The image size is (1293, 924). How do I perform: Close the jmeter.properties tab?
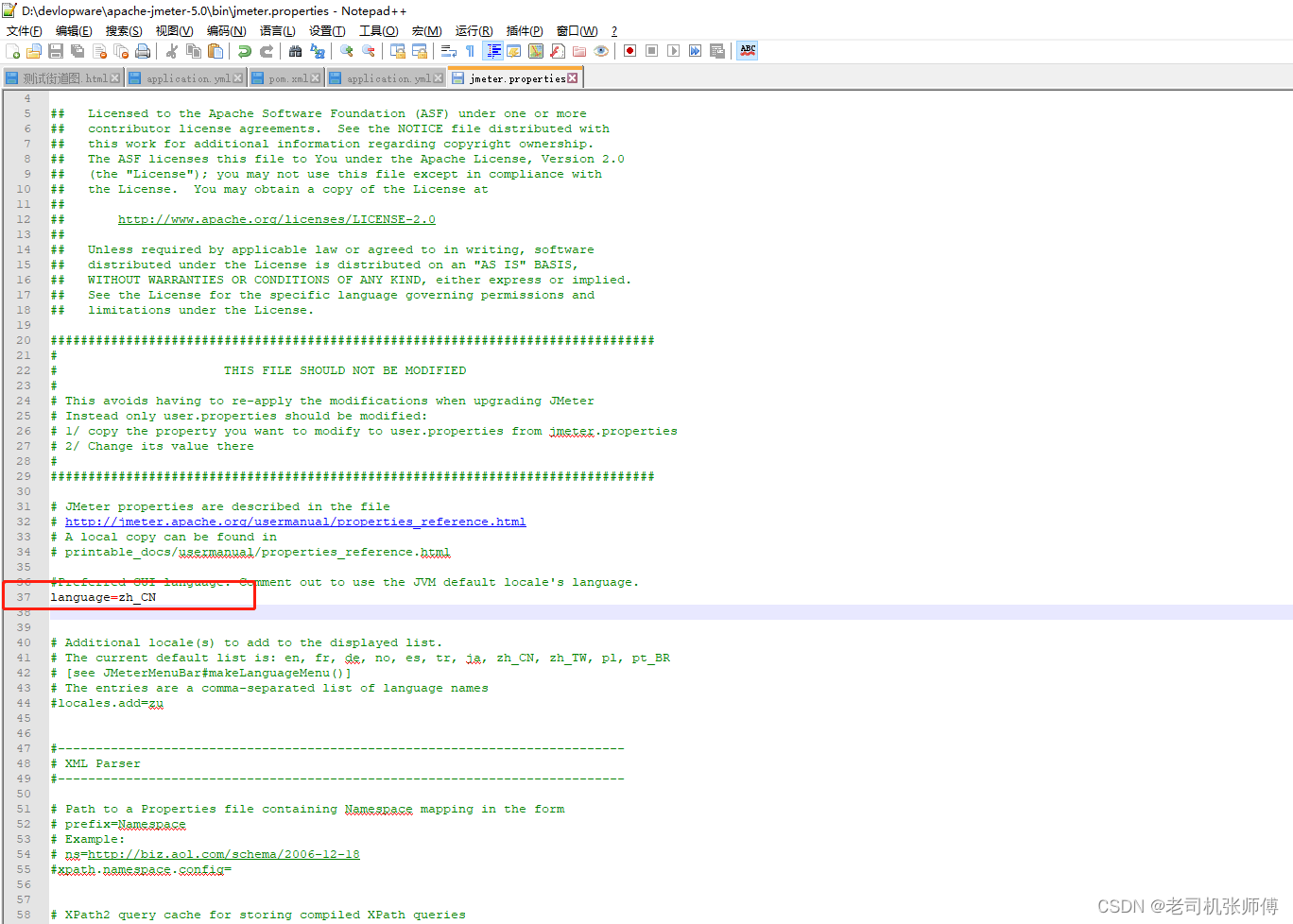click(573, 78)
